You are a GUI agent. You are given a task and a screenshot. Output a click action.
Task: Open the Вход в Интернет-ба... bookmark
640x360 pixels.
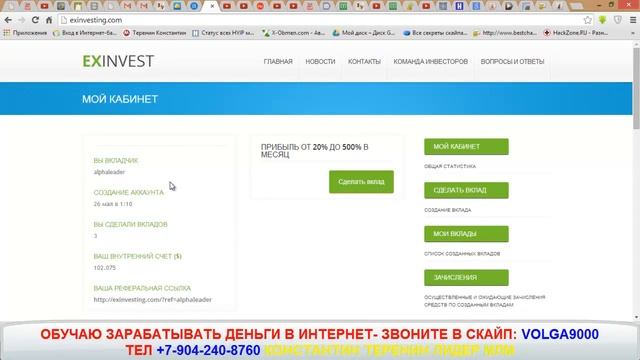coord(85,33)
